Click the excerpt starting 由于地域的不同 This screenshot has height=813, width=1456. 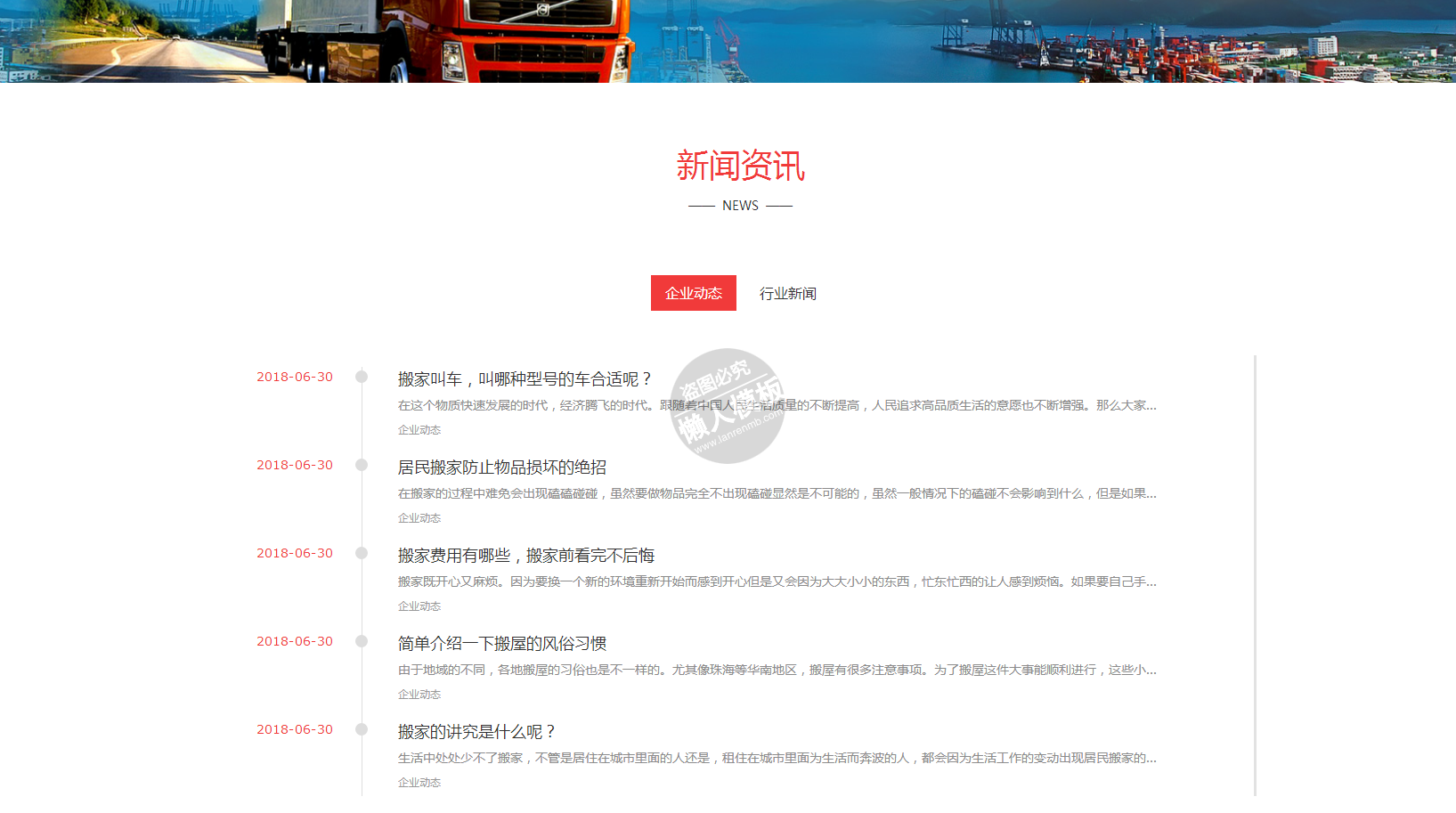tap(777, 670)
